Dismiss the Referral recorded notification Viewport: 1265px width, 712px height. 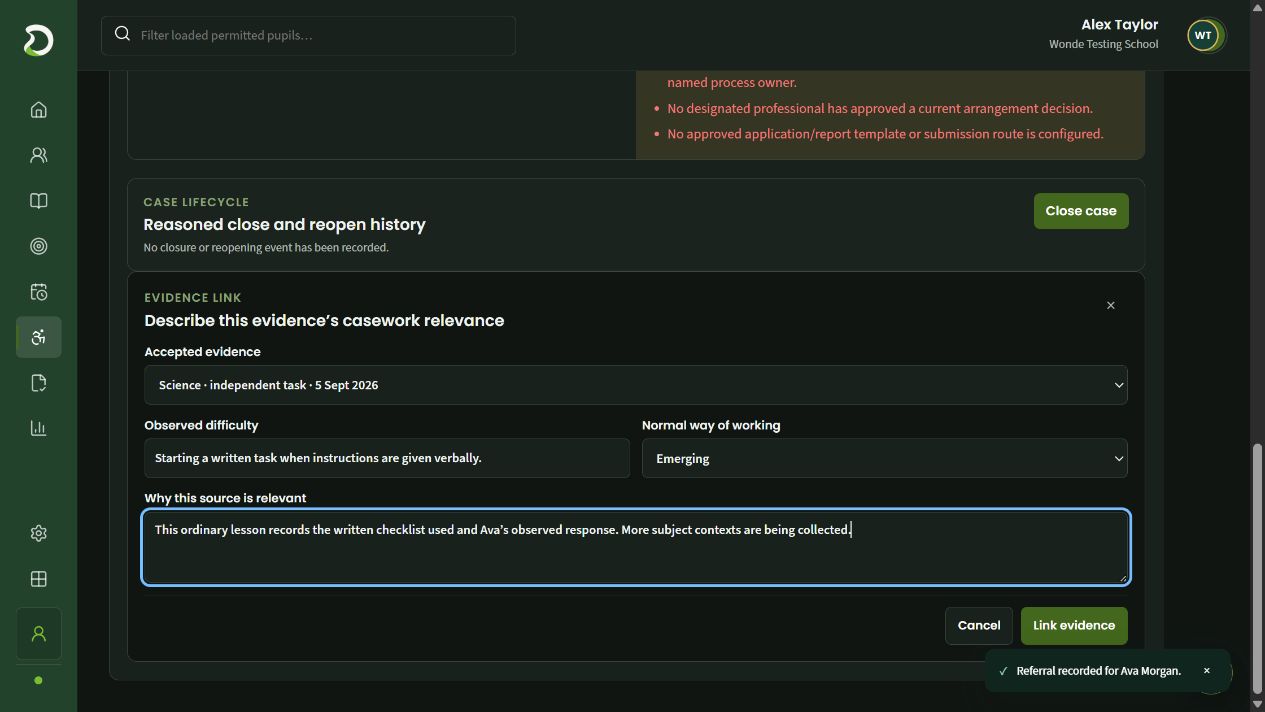1206,671
